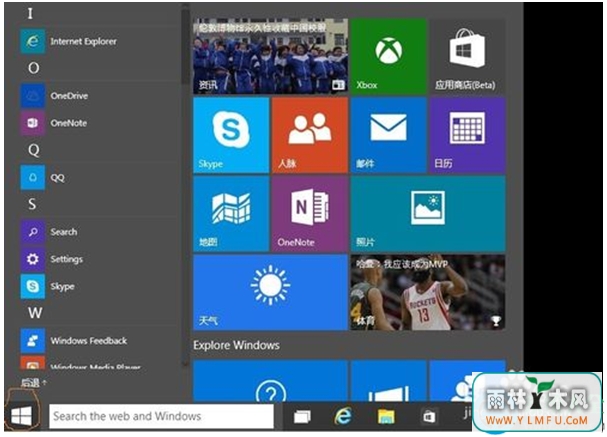Viewport: 607px width, 437px height.
Task: Jump to letter I section header
Action: (30, 14)
